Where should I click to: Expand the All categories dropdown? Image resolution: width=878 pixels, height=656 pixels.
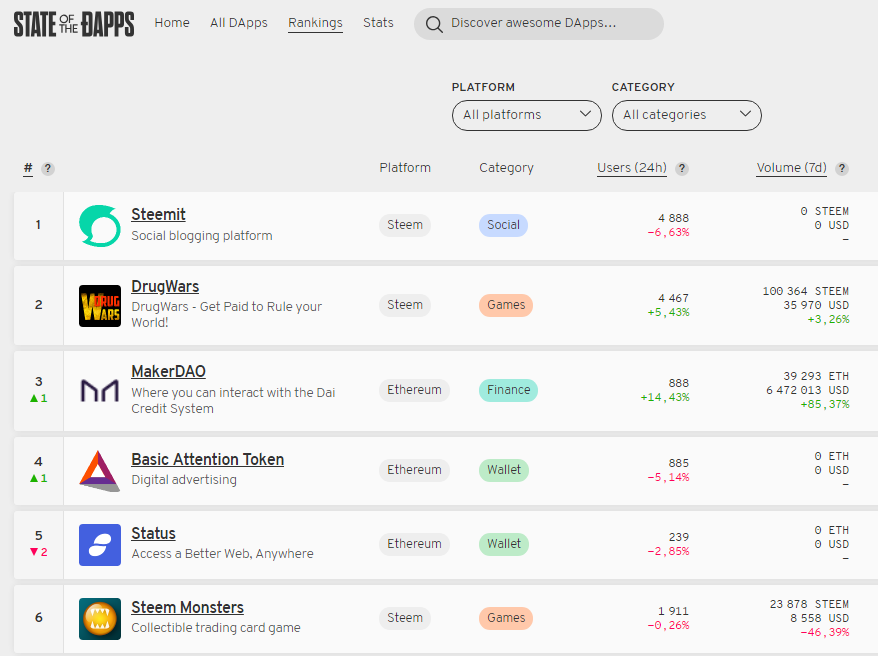tap(687, 115)
